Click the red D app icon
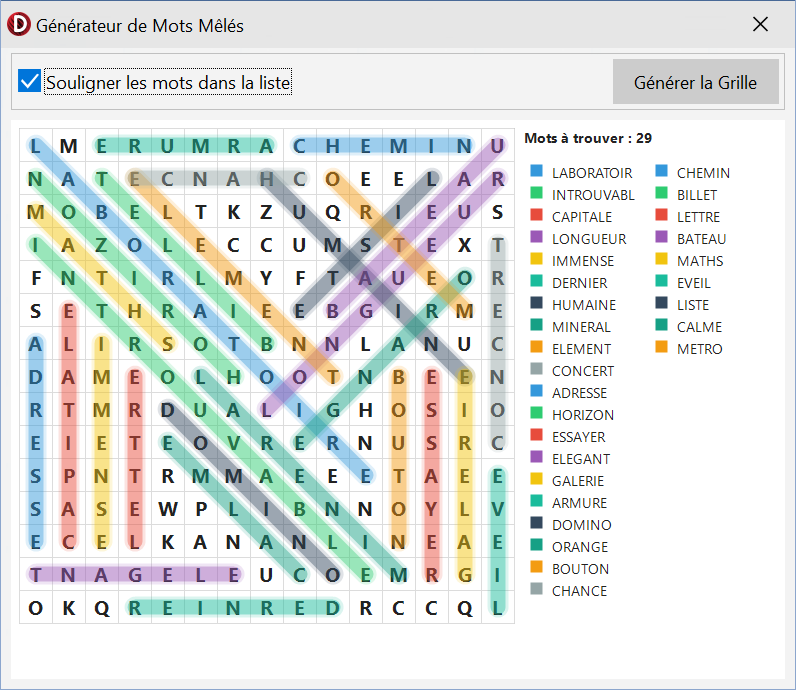The height and width of the screenshot is (690, 796). pos(18,25)
